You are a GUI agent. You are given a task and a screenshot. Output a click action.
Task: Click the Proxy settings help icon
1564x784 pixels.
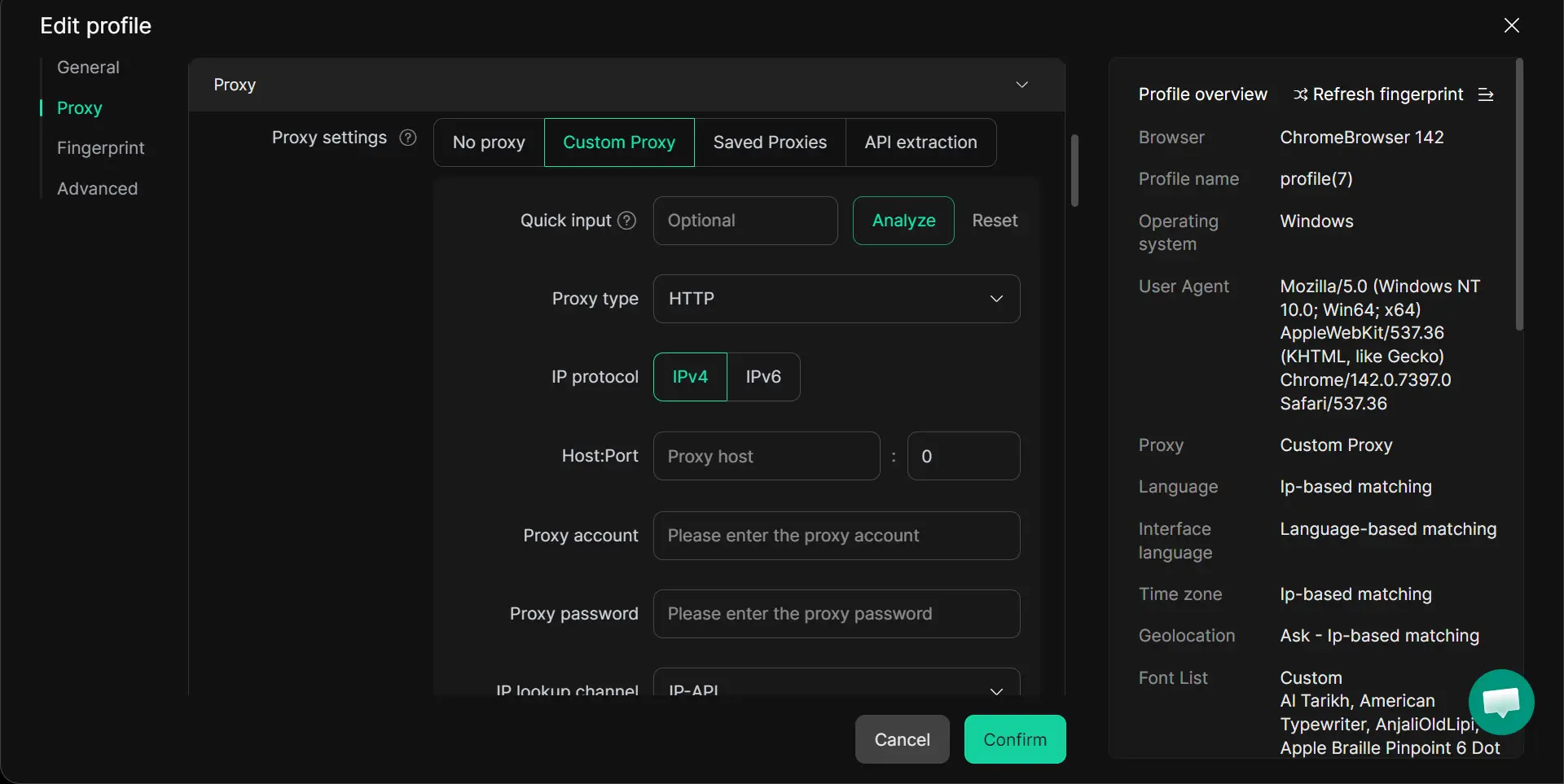point(408,138)
